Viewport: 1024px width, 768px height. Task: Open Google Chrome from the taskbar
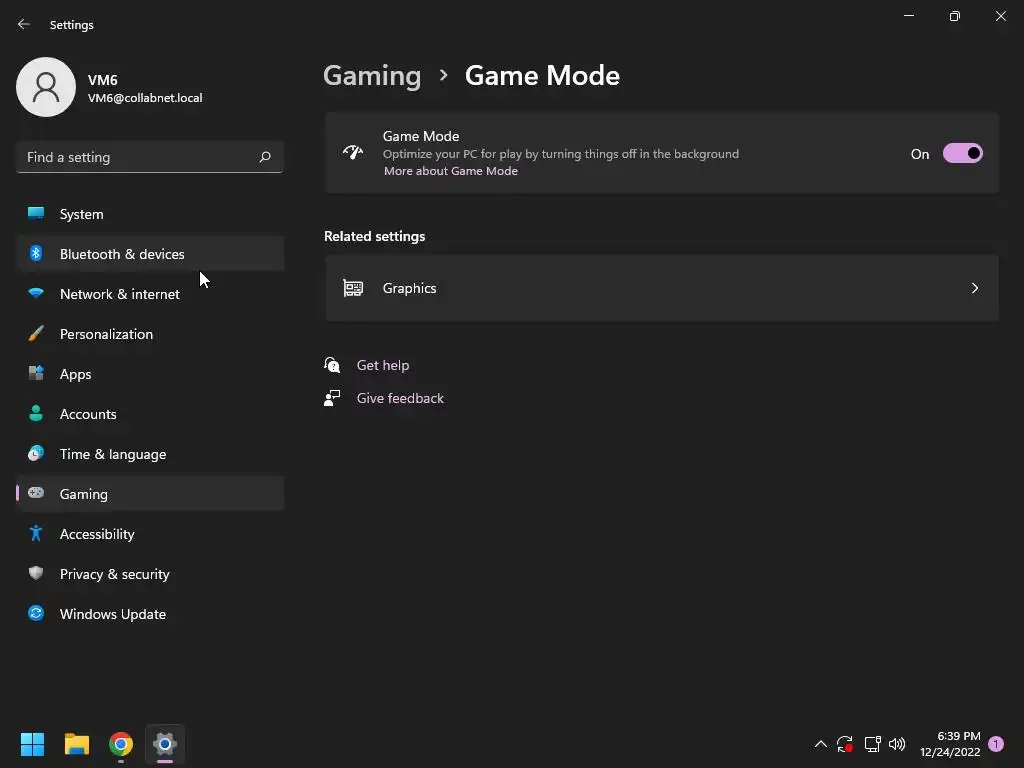point(121,744)
